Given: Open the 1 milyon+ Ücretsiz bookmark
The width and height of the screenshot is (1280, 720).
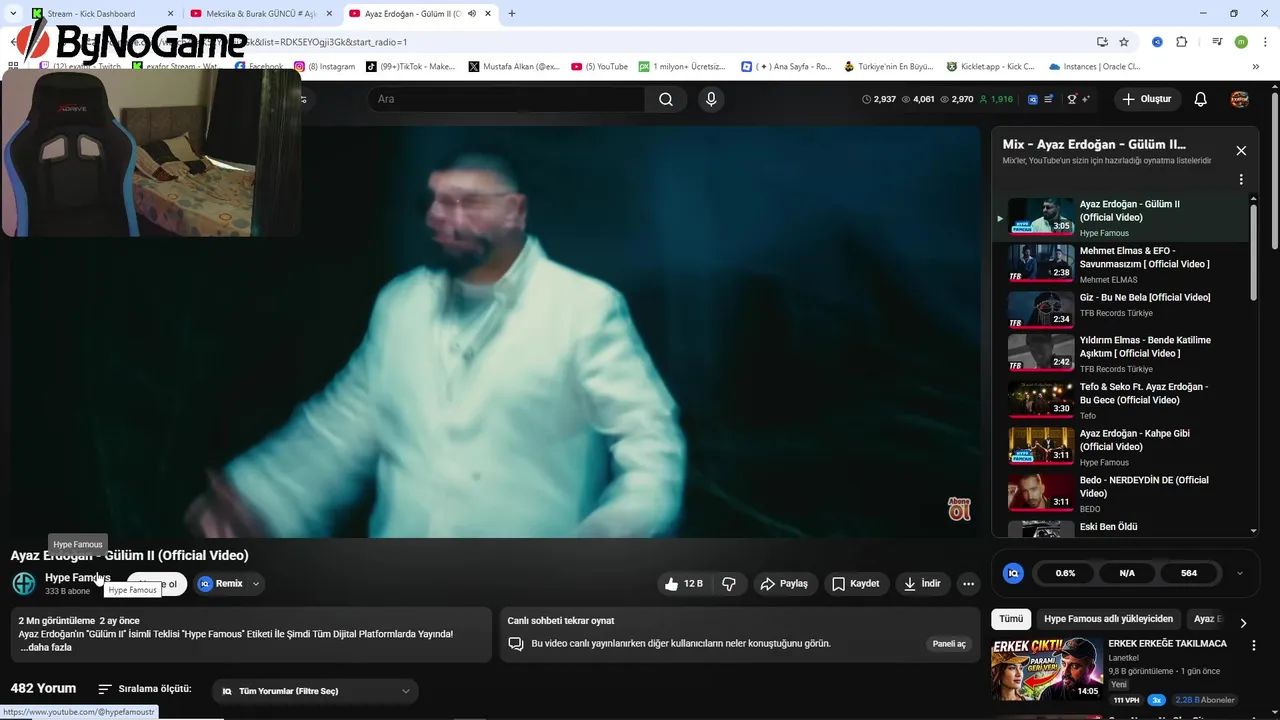Looking at the screenshot, I should tap(683, 67).
